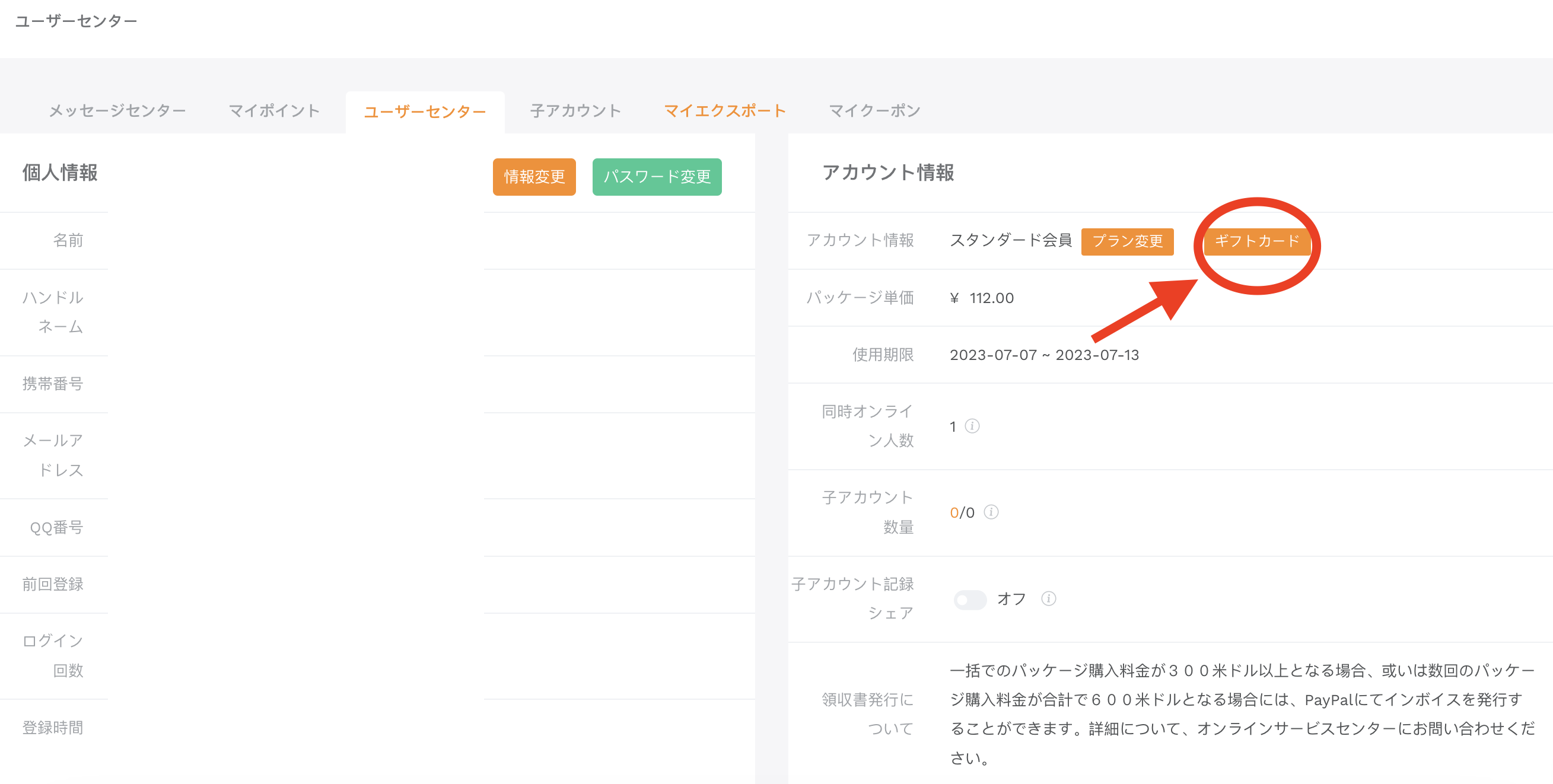The width and height of the screenshot is (1553, 784).
Task: Click the メールアドレス row label
Action: [53, 455]
